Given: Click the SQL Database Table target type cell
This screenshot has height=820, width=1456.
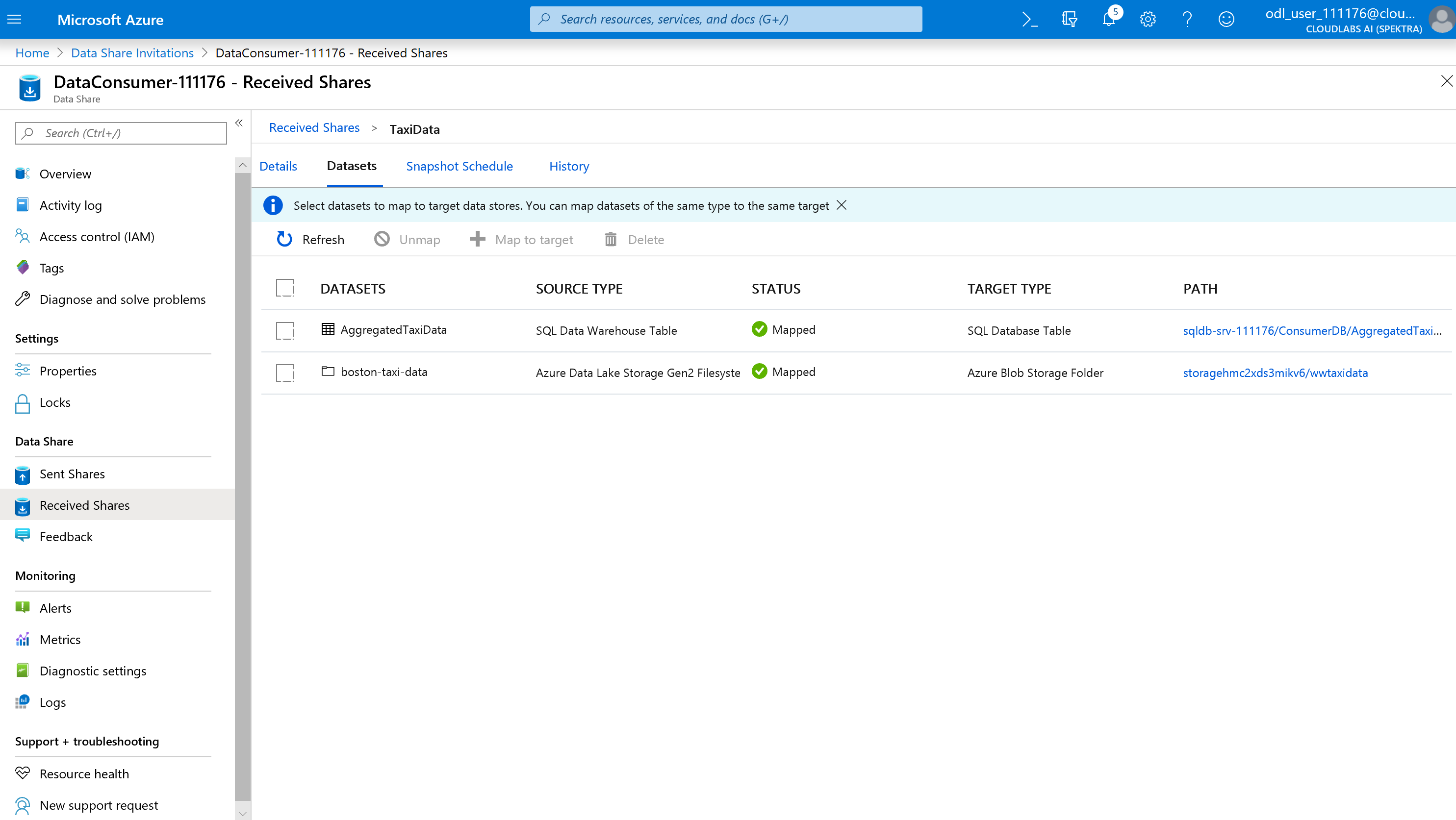Looking at the screenshot, I should pyautogui.click(x=1019, y=330).
